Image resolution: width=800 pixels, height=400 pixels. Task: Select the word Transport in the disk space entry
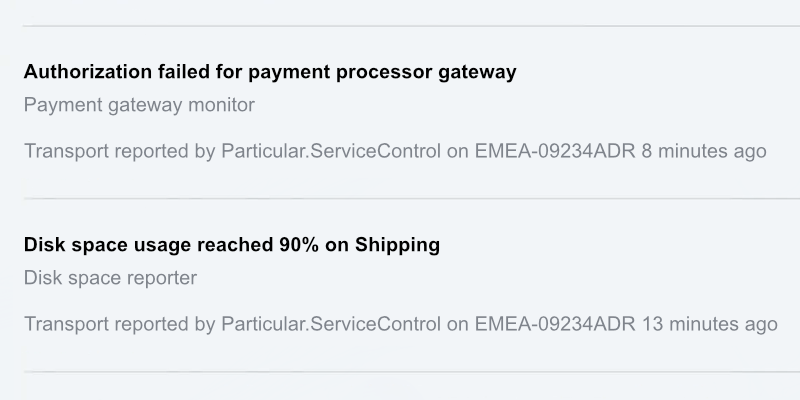pyautogui.click(x=65, y=325)
